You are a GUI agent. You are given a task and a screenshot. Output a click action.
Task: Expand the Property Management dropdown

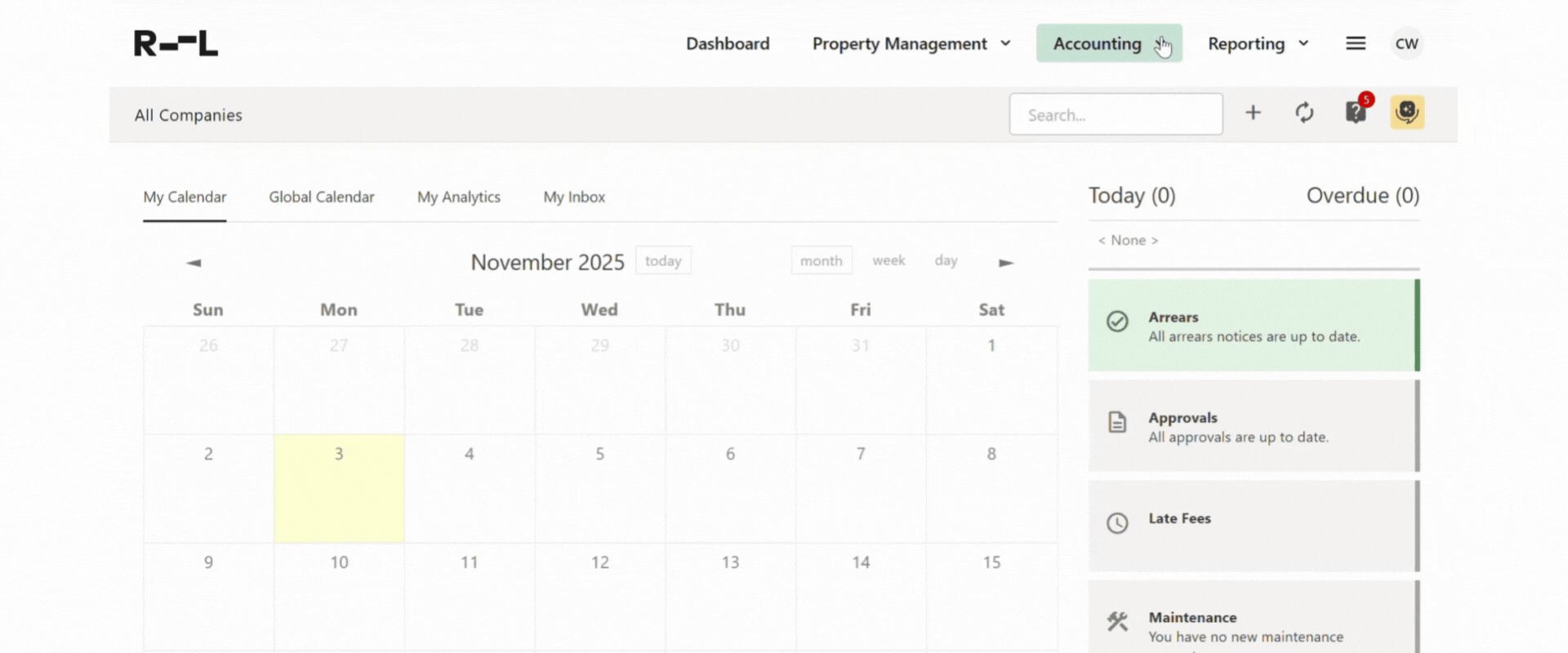(x=911, y=43)
